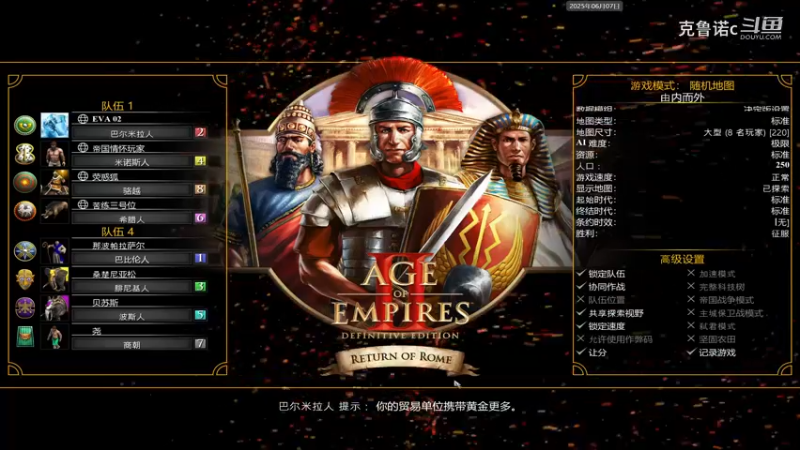Select the 高级设置 section header
The image size is (800, 450).
tap(682, 259)
